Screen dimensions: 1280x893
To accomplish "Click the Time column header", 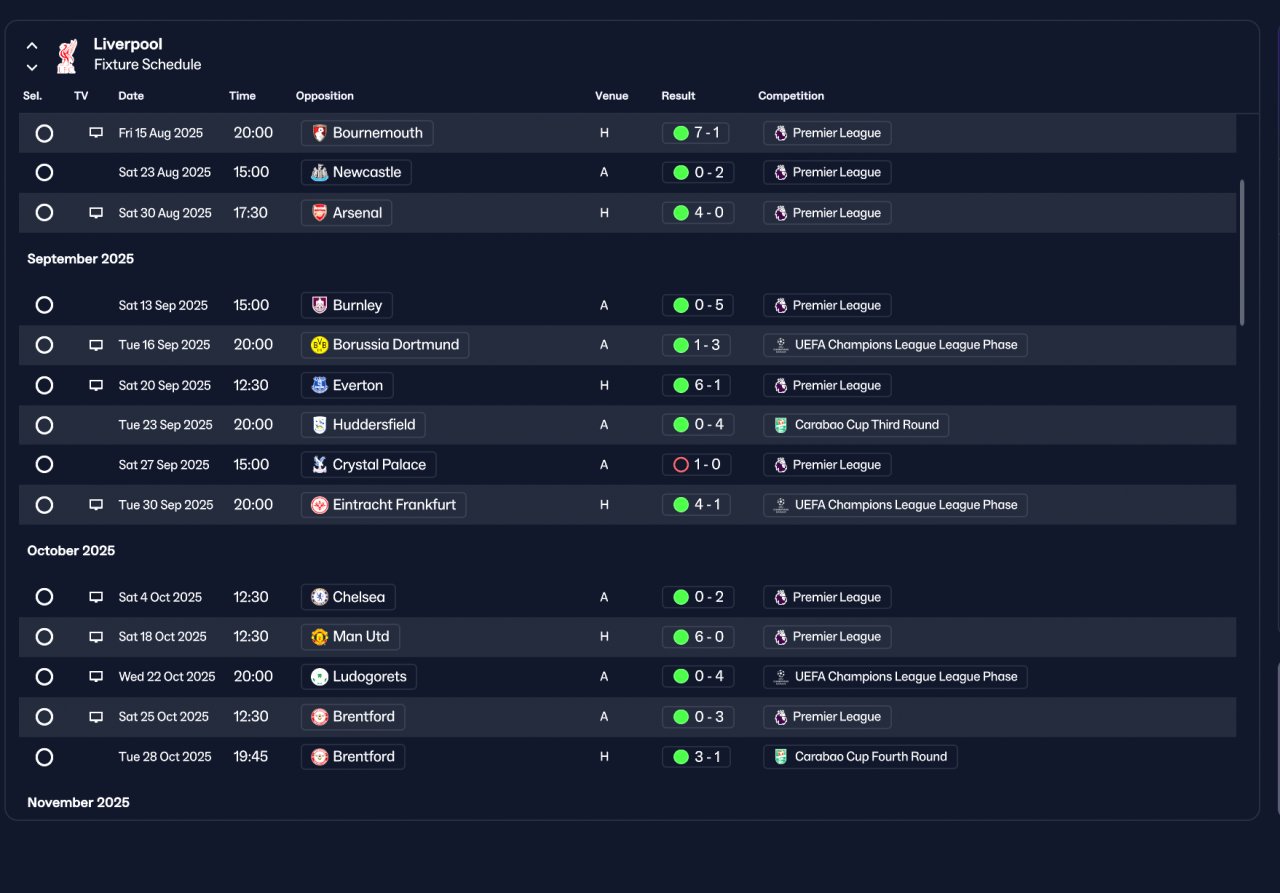I will point(242,96).
